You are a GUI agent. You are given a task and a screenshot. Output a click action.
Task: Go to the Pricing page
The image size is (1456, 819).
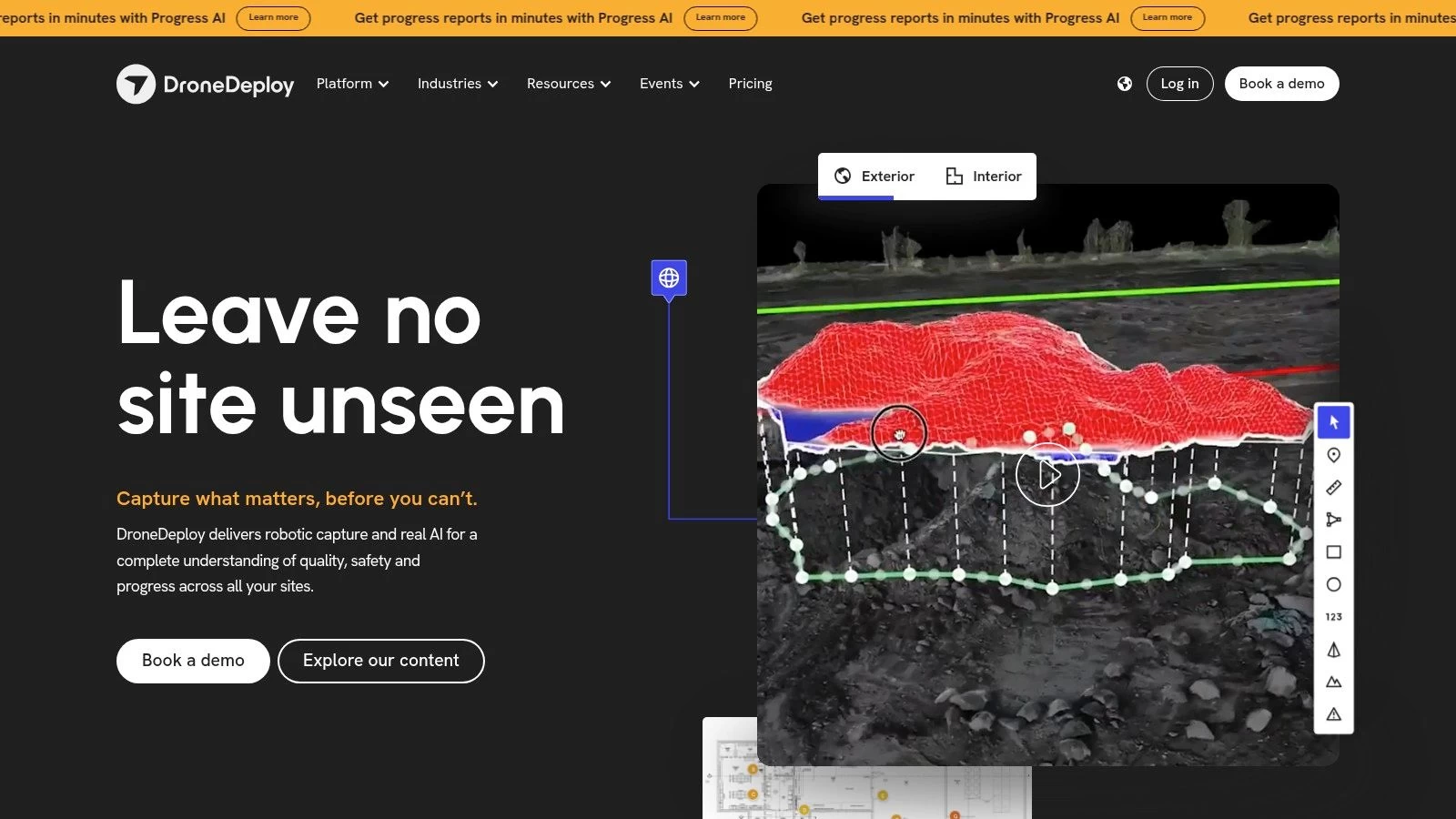point(750,83)
